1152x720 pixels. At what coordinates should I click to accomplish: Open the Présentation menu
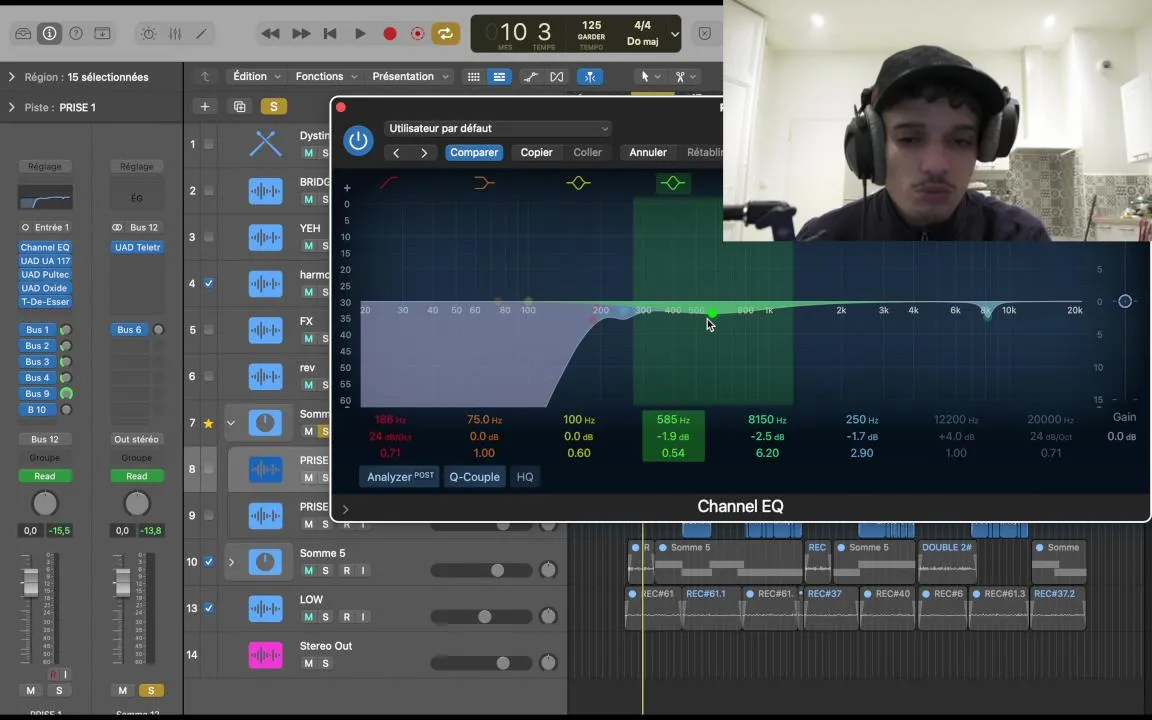click(410, 76)
